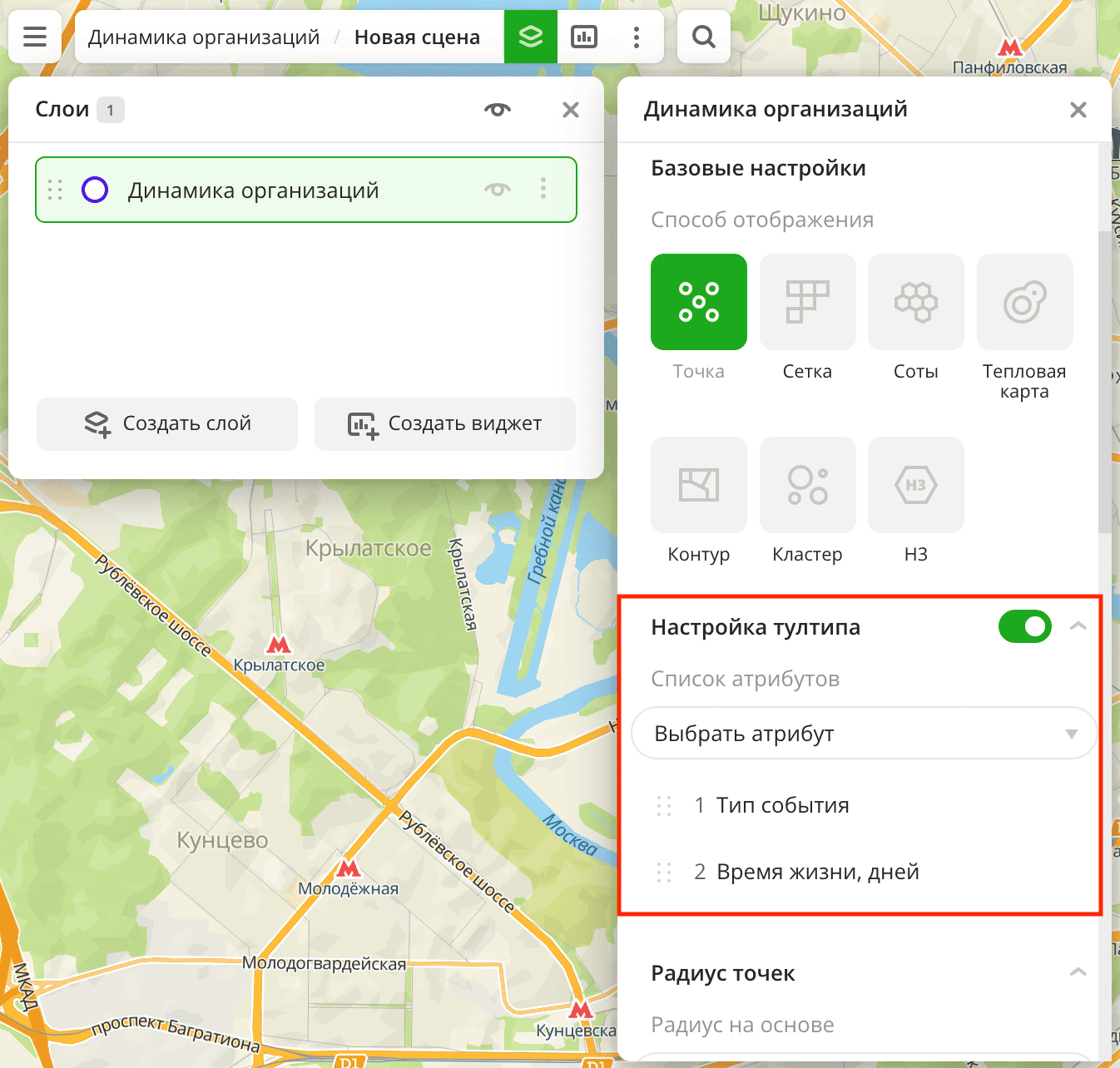Choose the Тепловая карта display mode
The width and height of the screenshot is (1120, 1068).
coord(1024,302)
